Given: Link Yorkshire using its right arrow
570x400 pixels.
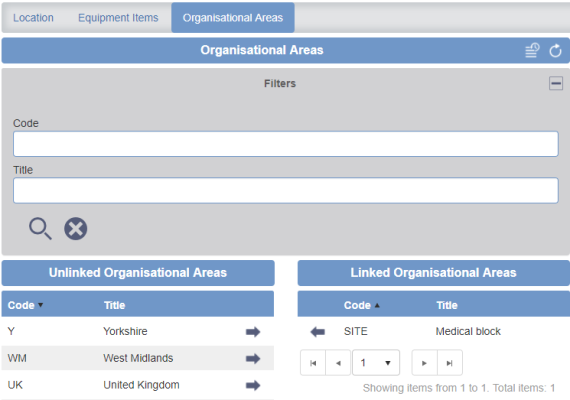Looking at the screenshot, I should coord(253,332).
